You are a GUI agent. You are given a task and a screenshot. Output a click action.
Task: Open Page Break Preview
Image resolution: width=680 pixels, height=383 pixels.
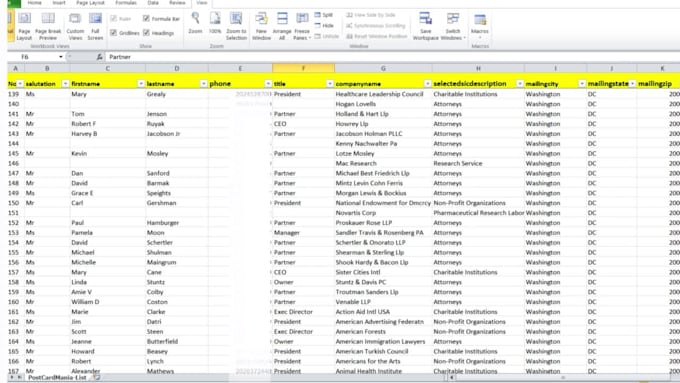48,26
